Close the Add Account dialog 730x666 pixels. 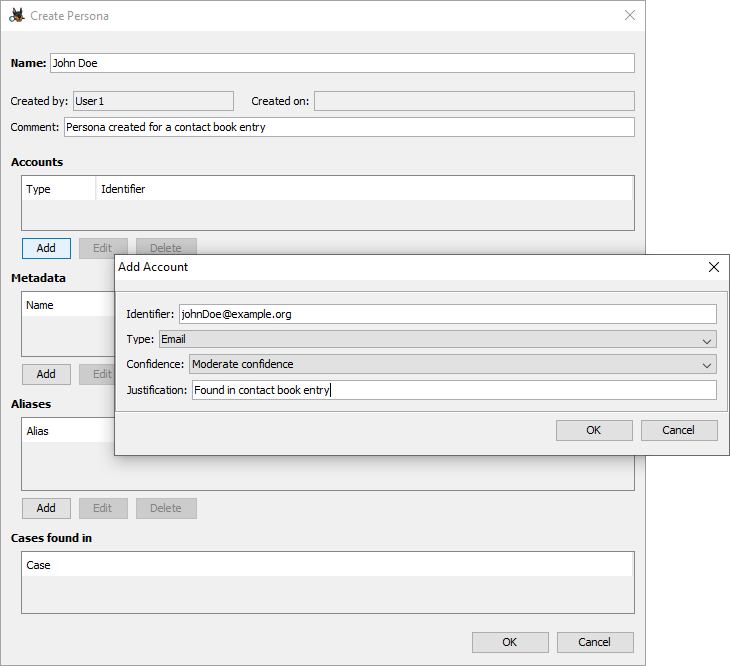[x=713, y=267]
